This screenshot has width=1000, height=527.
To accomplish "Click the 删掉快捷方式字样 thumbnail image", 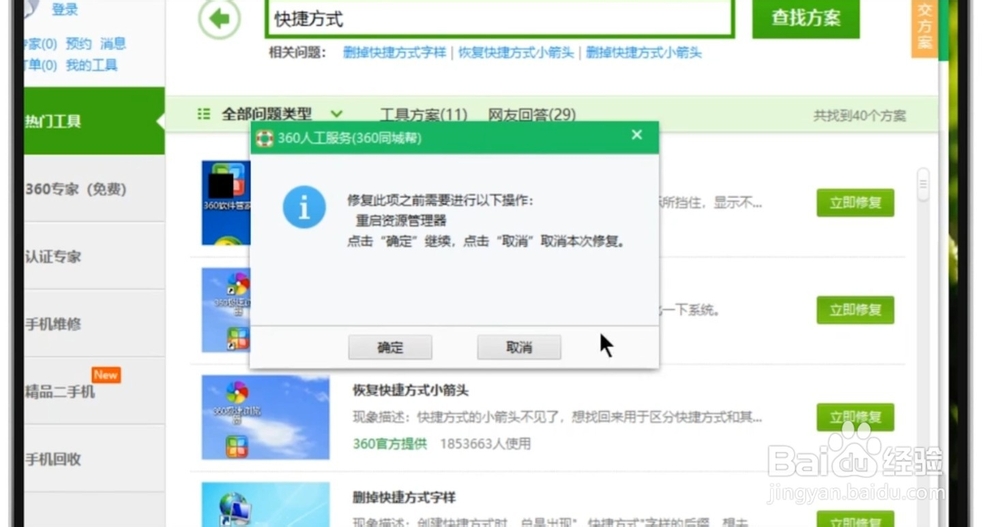I will tap(265, 505).
